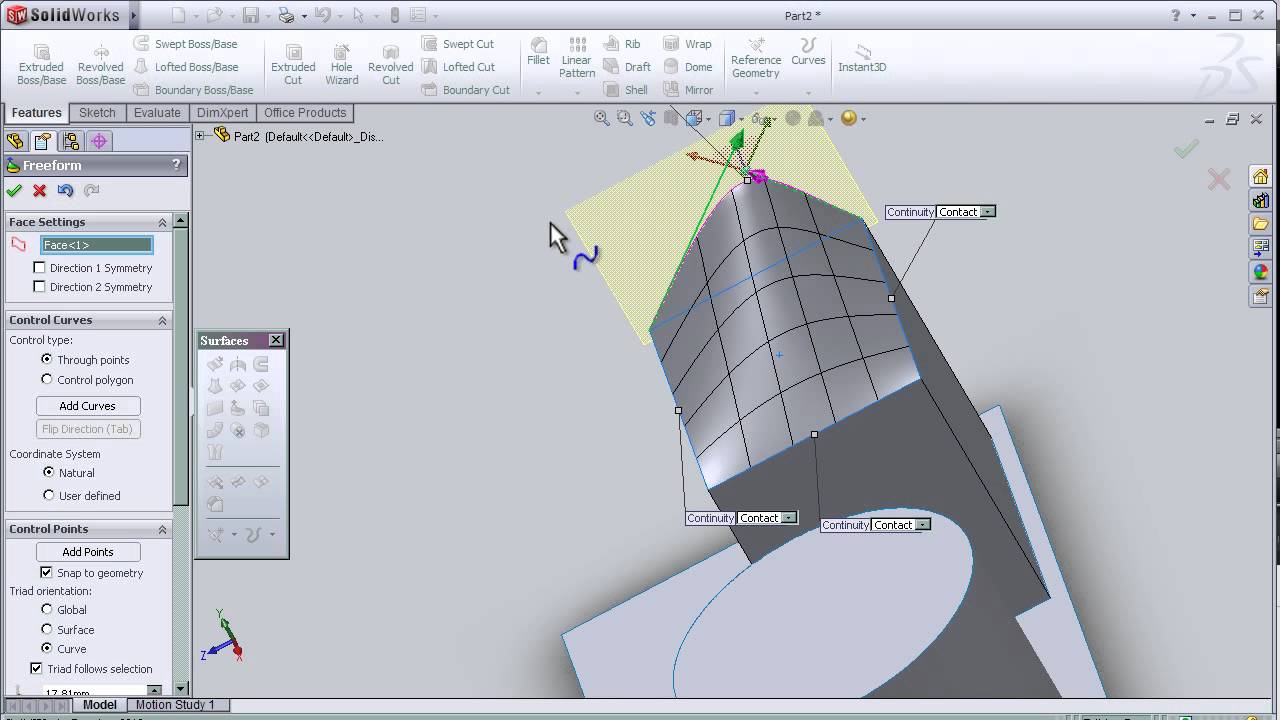Image resolution: width=1280 pixels, height=720 pixels.
Task: Click Zoom to Fit in view toolbar
Action: coord(602,118)
